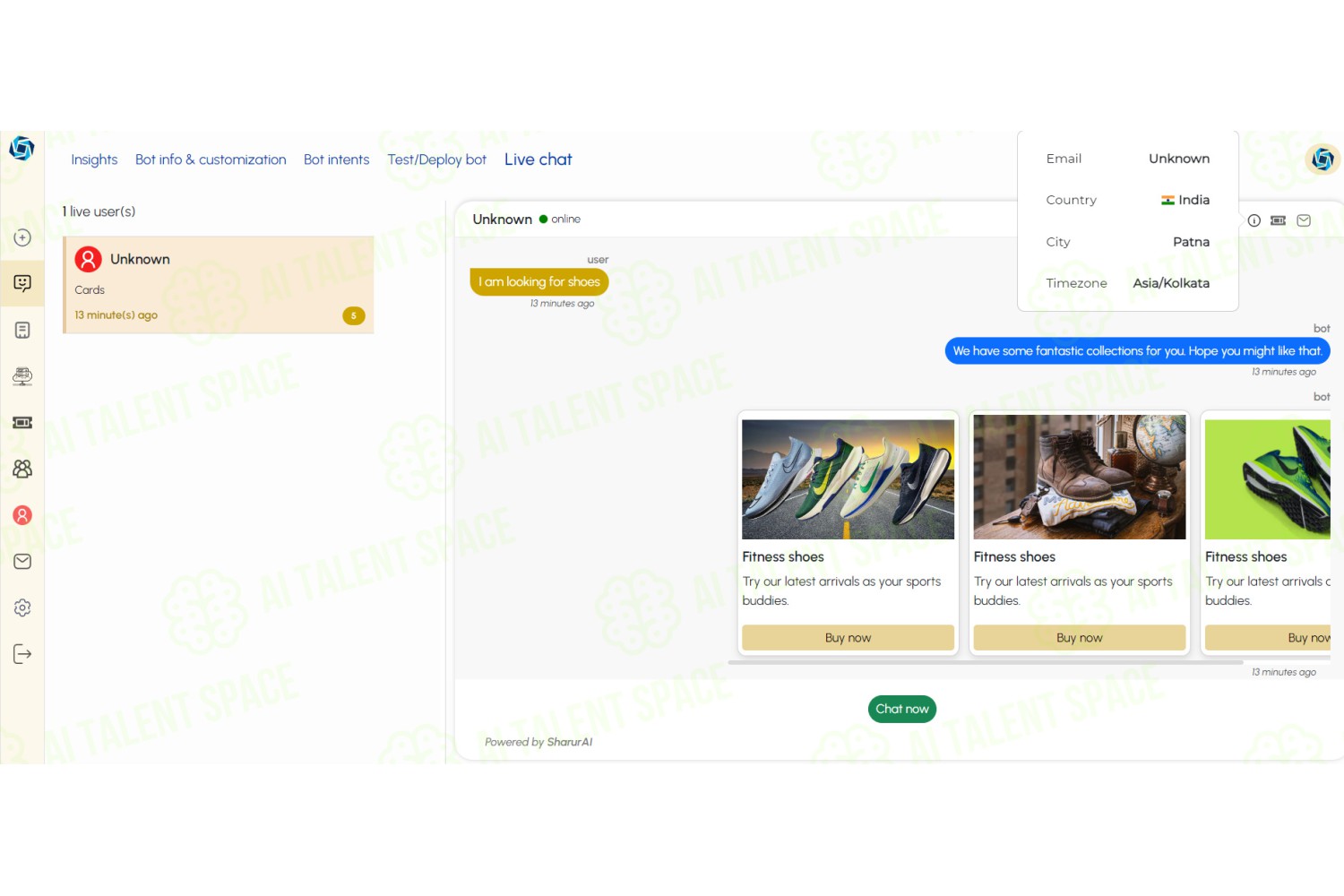The image size is (1344, 896).
Task: Select the Unknown live user entry
Action: (x=219, y=285)
